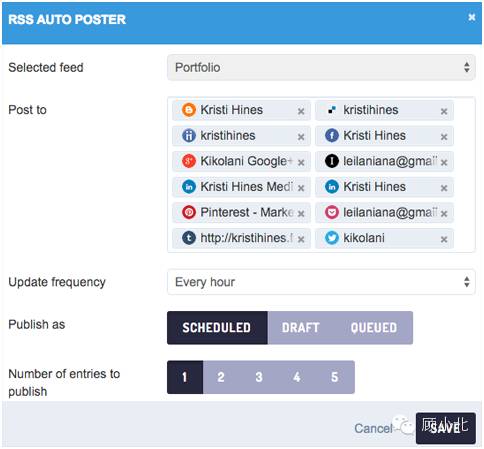Image resolution: width=484 pixels, height=449 pixels.
Task: Click the Delicious icon next to kristihines
Action: pyautogui.click(x=332, y=110)
